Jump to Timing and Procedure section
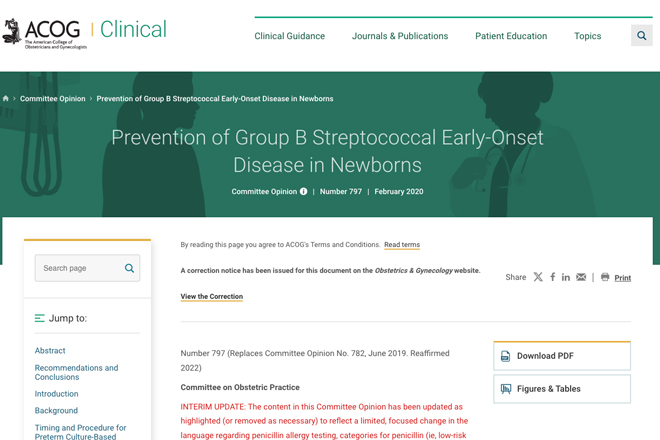Viewport: 660px width, 440px height. pyautogui.click(x=80, y=432)
